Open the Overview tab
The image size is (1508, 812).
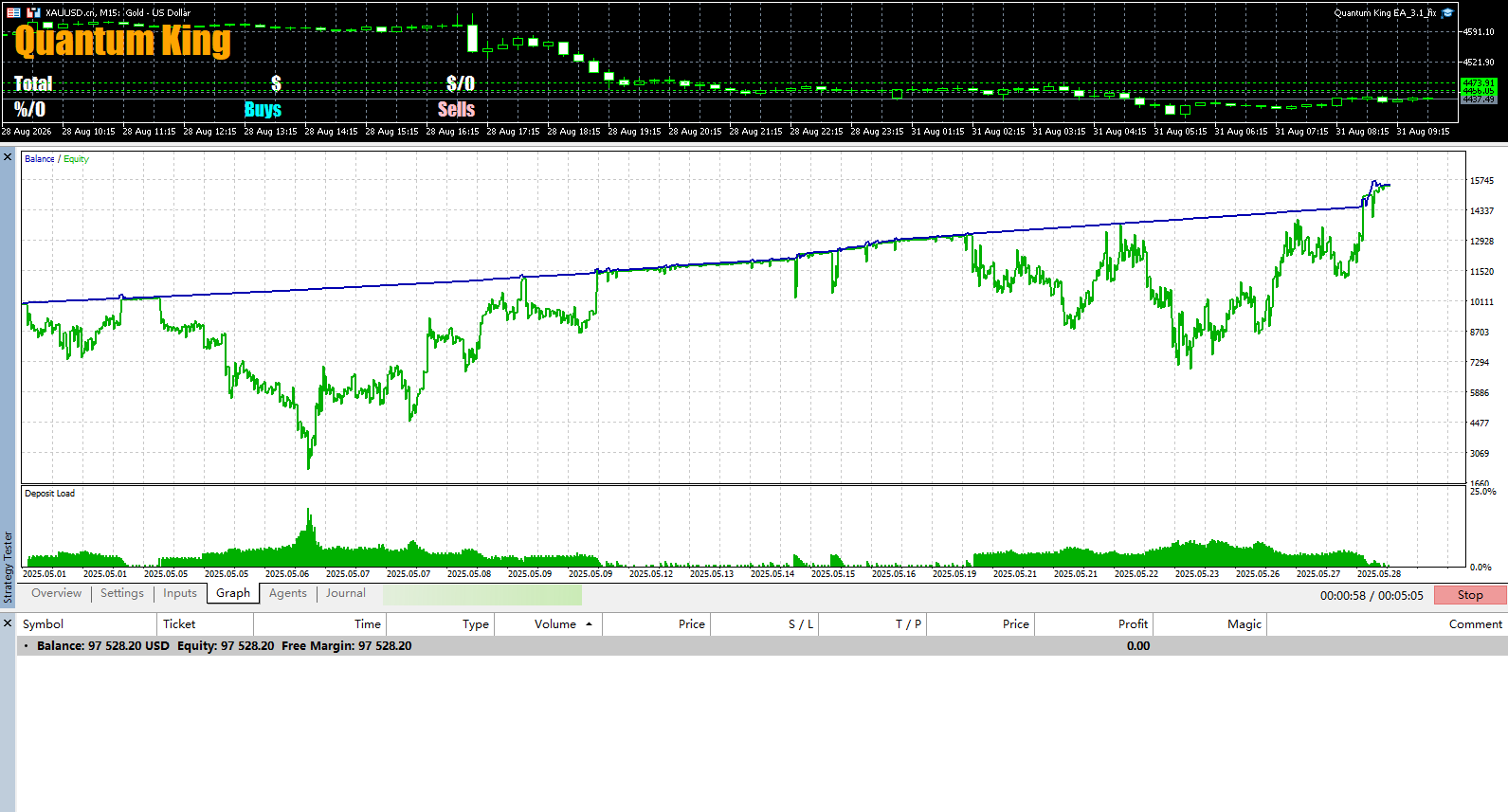point(56,593)
